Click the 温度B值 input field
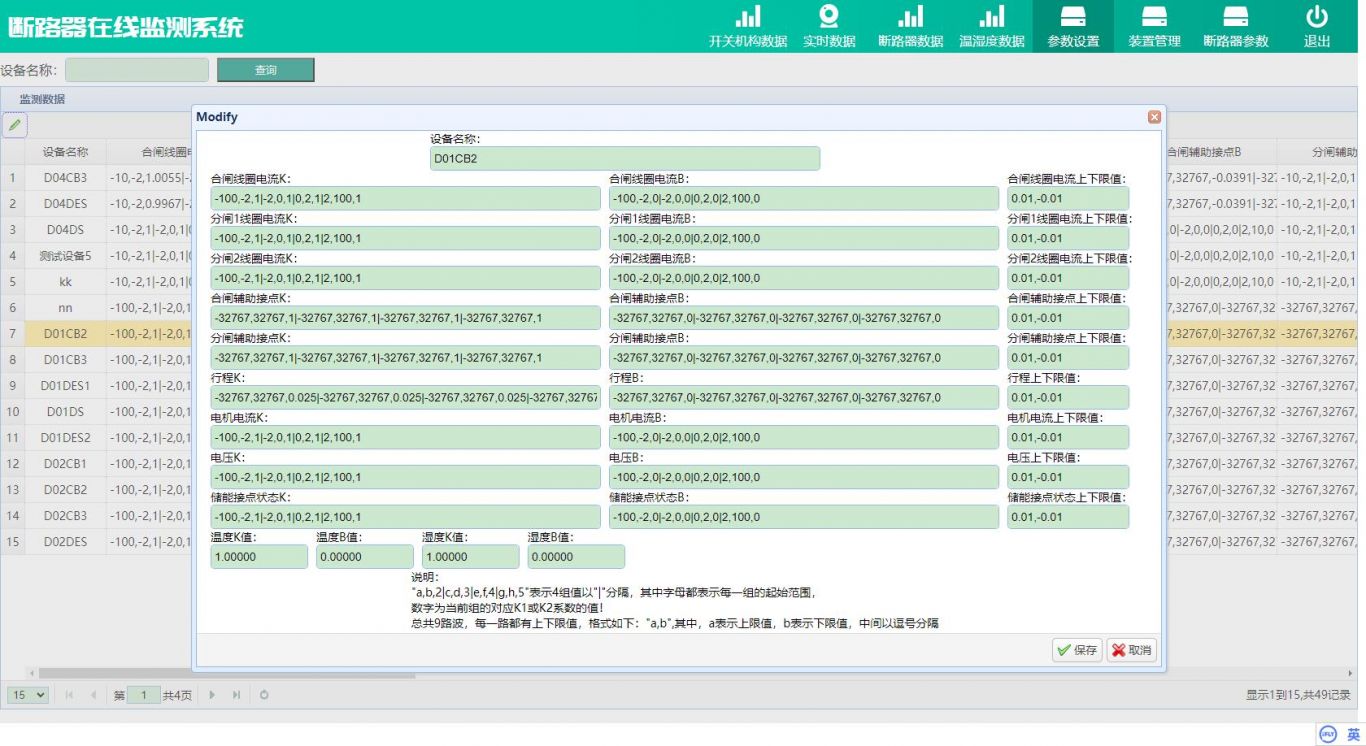The width and height of the screenshot is (1366, 746). [364, 557]
